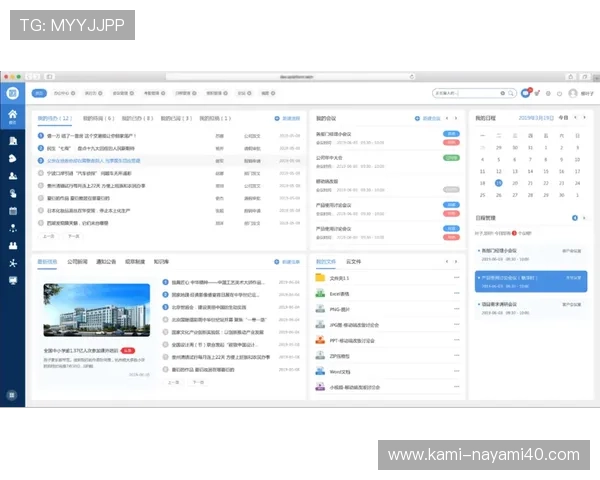Switch to the 公司新闻 tab
This screenshot has width=600, height=480.
[x=77, y=260]
